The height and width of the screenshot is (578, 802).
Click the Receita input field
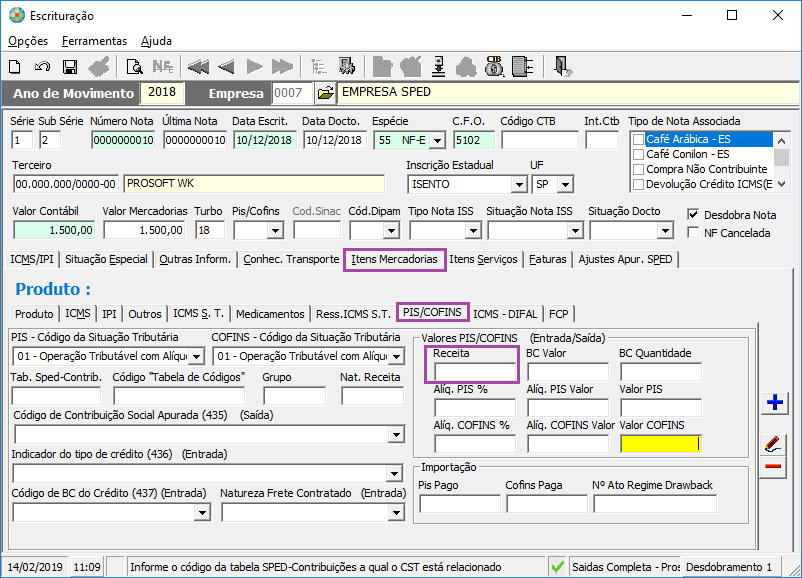473,372
